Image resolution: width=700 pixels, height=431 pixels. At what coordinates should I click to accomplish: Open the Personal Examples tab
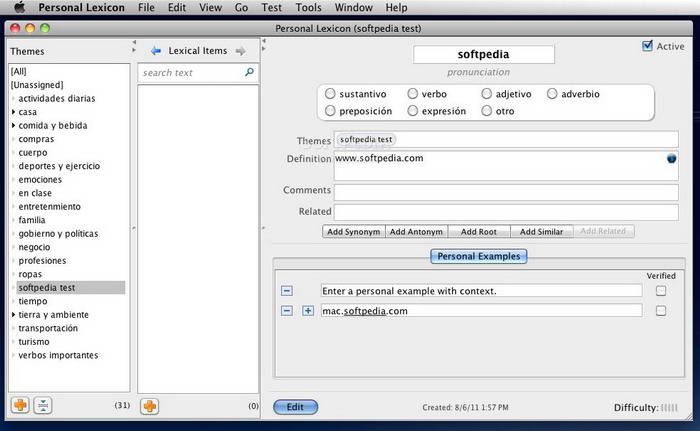[479, 256]
